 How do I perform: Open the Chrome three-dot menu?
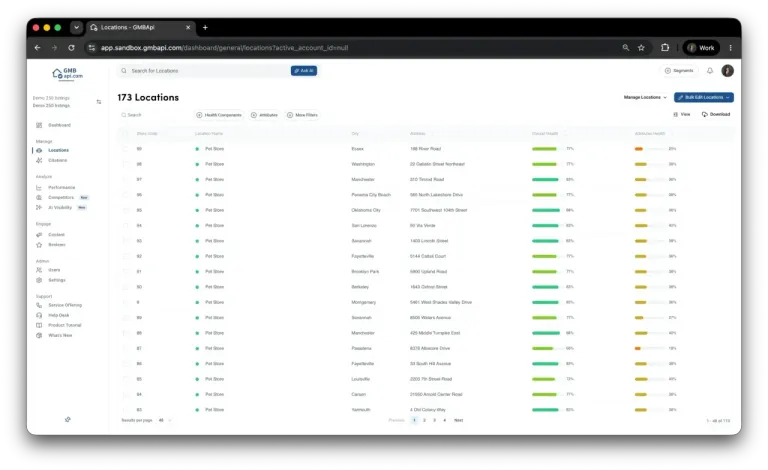coord(730,48)
